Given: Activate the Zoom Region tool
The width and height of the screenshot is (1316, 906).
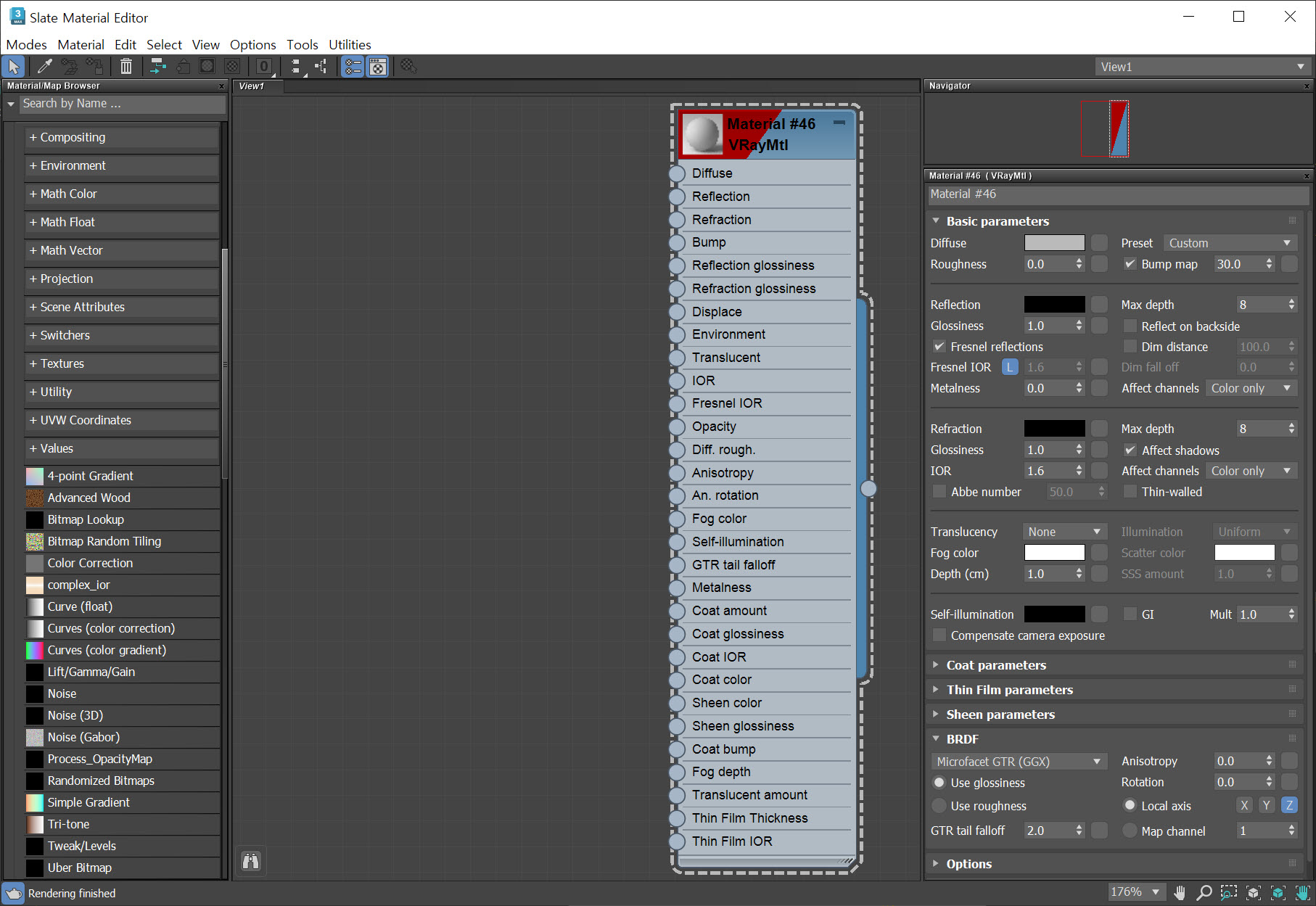Looking at the screenshot, I should (x=1229, y=893).
